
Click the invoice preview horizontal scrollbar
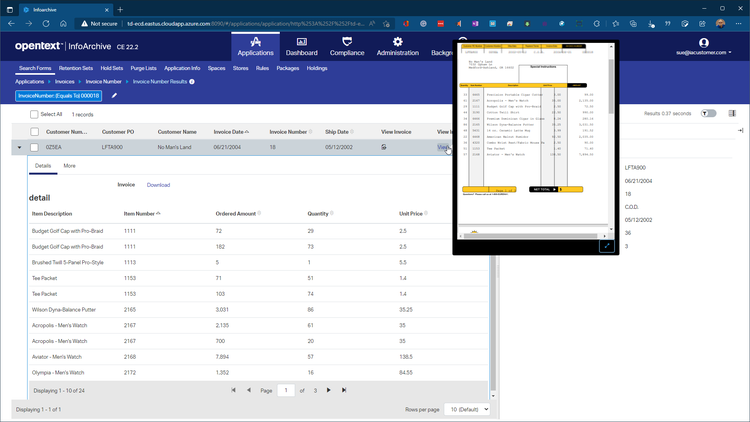(531, 236)
